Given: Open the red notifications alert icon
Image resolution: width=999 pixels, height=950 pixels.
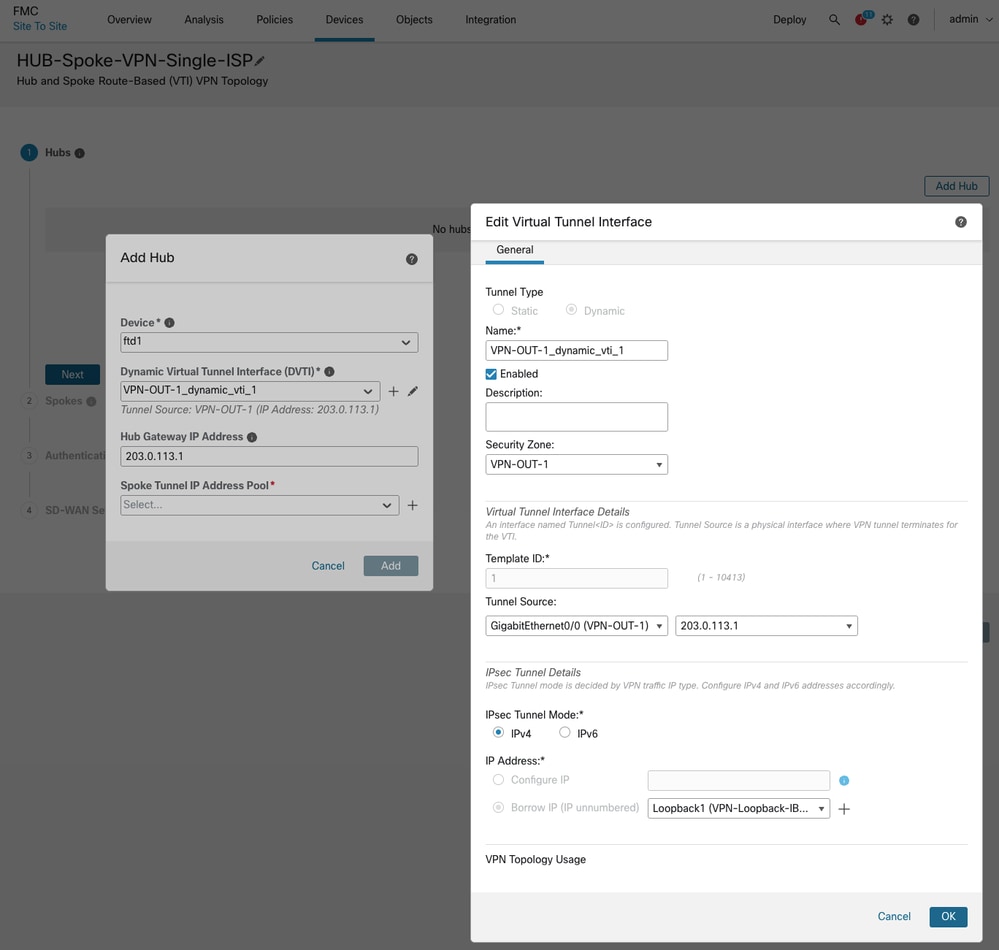Looking at the screenshot, I should tap(861, 20).
